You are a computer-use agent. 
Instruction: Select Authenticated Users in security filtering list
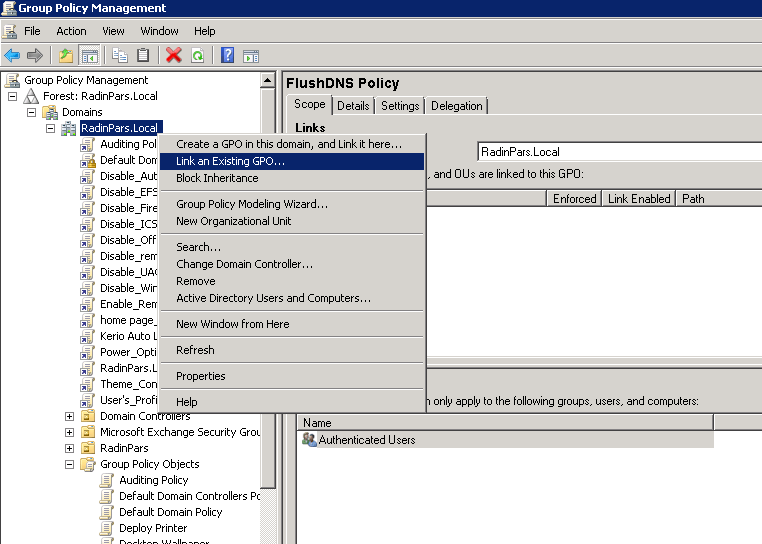366,440
